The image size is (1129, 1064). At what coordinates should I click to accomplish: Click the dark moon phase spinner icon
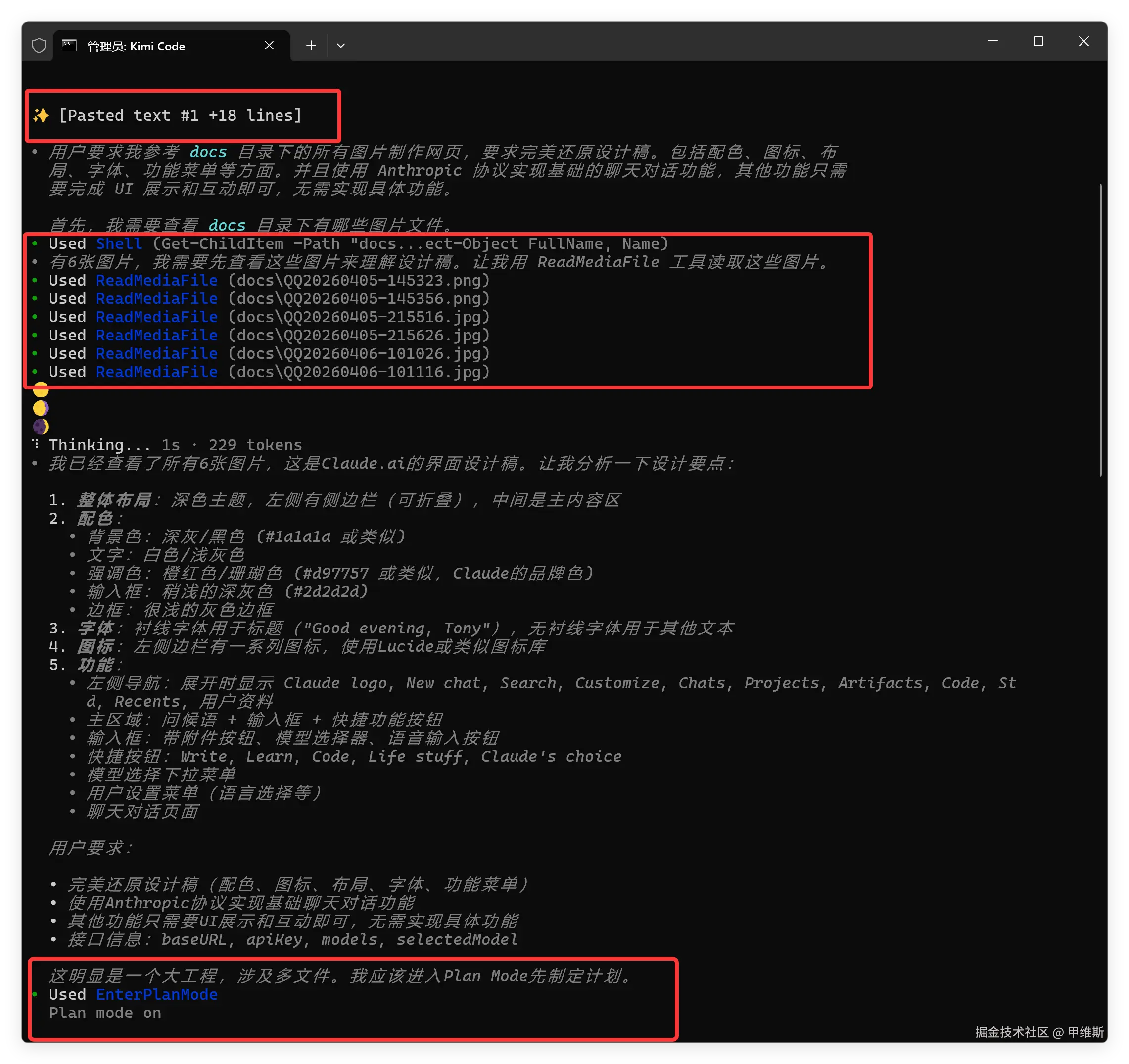41,426
